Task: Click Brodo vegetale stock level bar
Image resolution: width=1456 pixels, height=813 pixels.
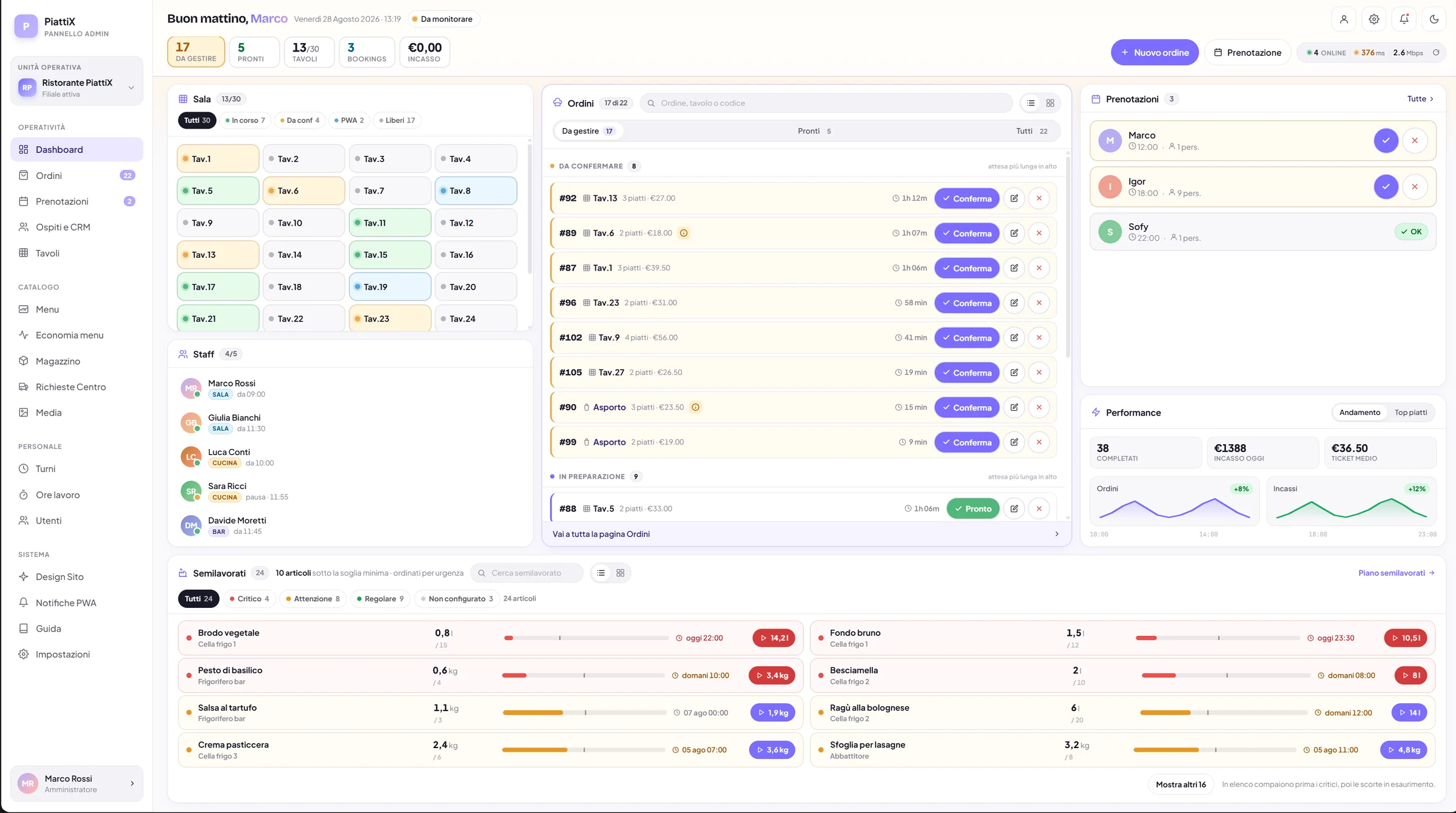Action: click(x=586, y=638)
